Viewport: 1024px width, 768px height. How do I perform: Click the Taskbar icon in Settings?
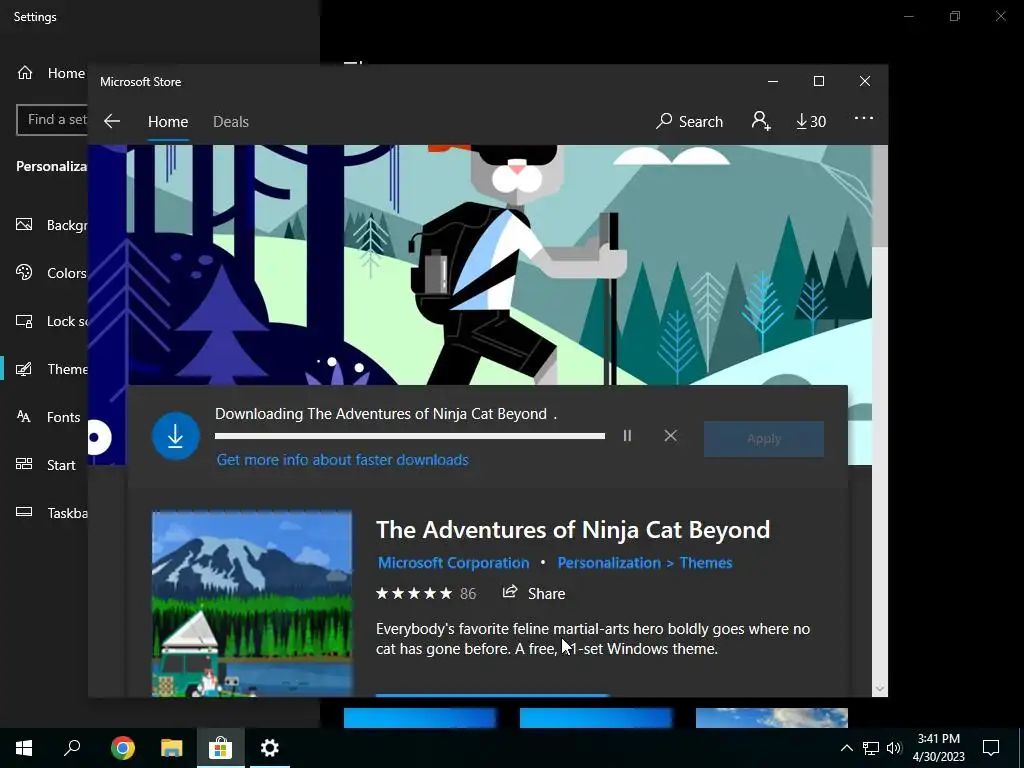coord(24,512)
